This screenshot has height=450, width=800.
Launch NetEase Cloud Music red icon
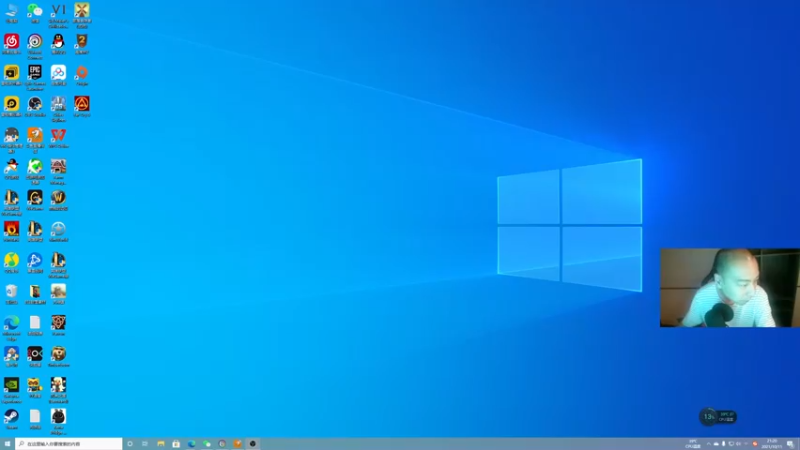click(11, 44)
